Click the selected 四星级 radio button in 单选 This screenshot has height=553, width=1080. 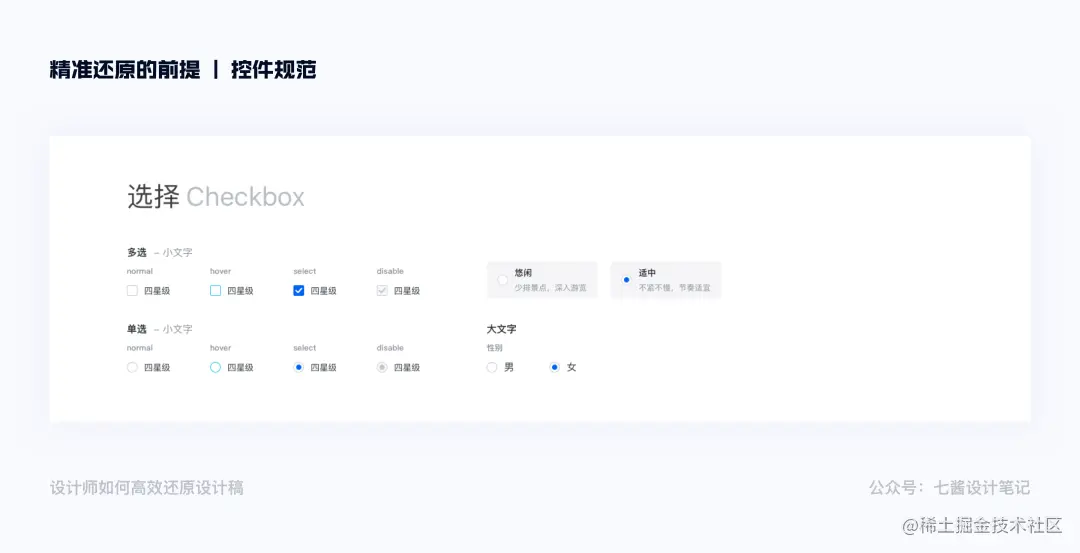pyautogui.click(x=299, y=367)
